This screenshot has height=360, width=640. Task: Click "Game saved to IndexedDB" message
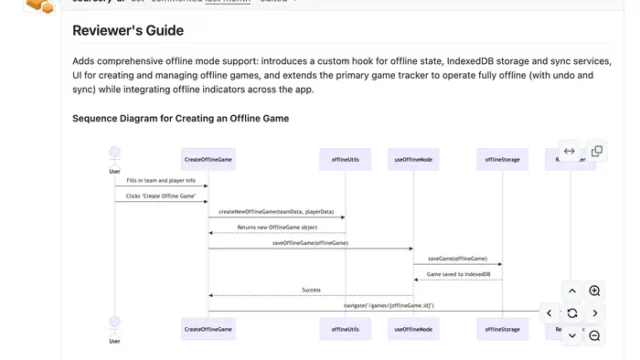click(x=458, y=274)
